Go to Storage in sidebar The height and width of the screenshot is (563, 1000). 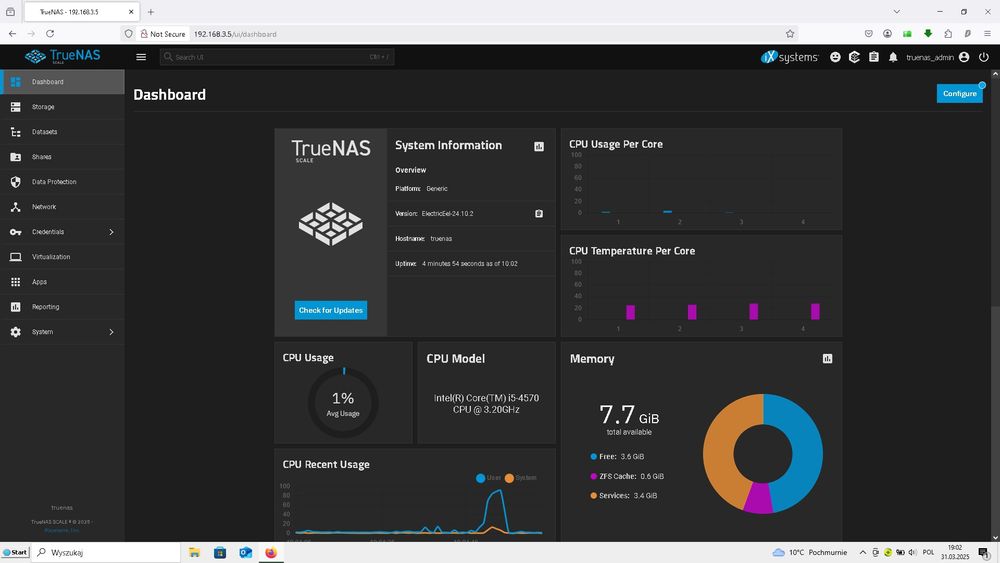[62, 106]
